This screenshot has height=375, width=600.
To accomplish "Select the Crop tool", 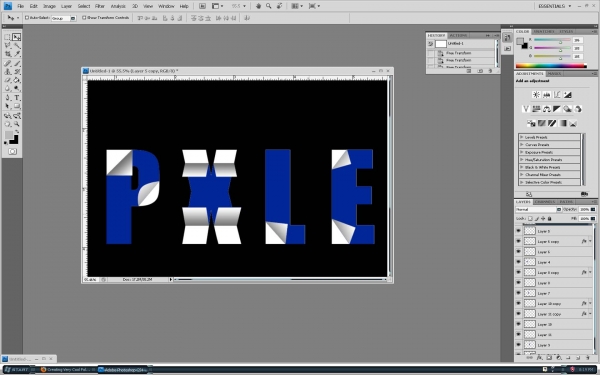I will 7,54.
